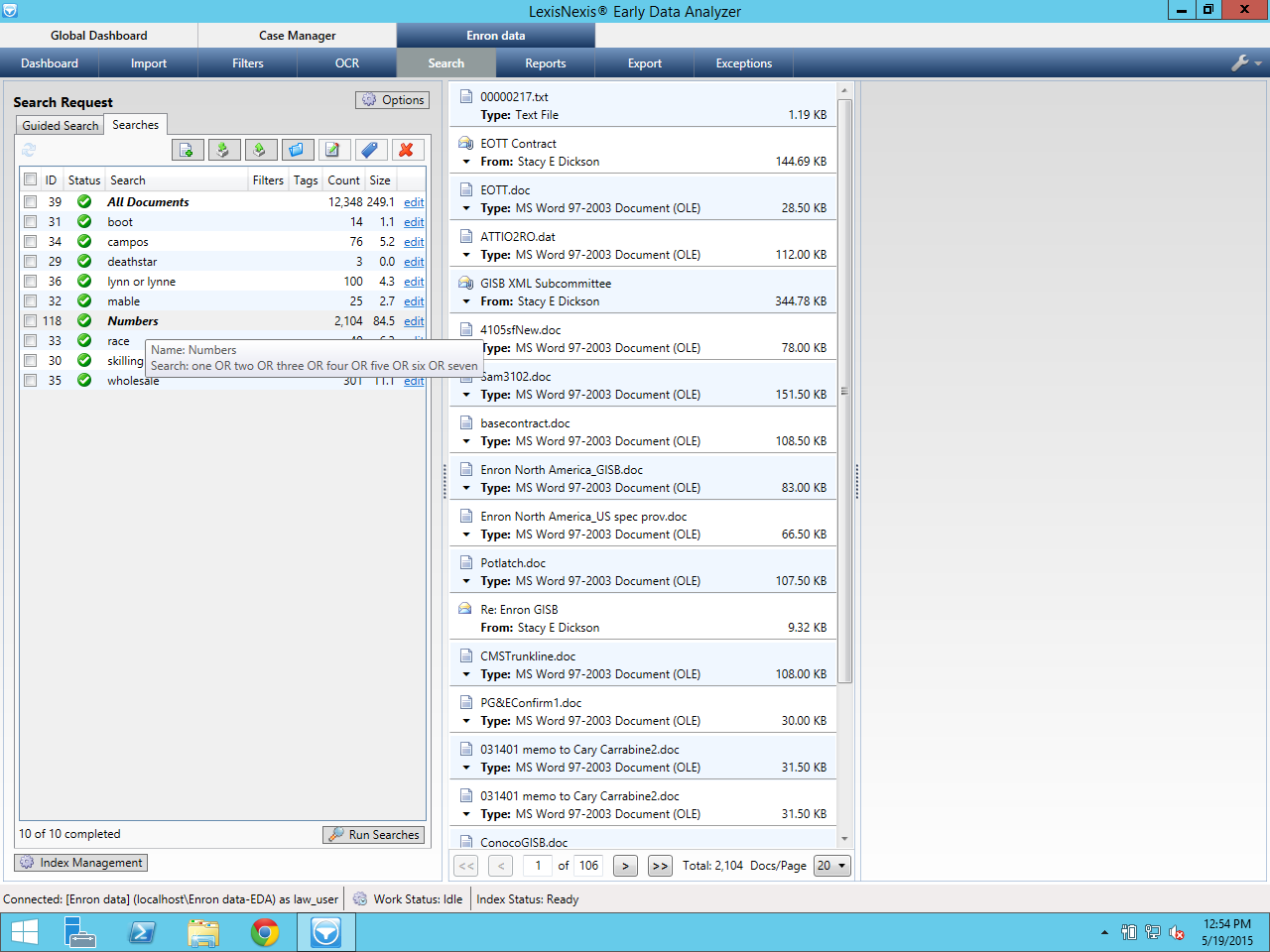
Task: Open the Case Manager tab
Action: click(298, 36)
